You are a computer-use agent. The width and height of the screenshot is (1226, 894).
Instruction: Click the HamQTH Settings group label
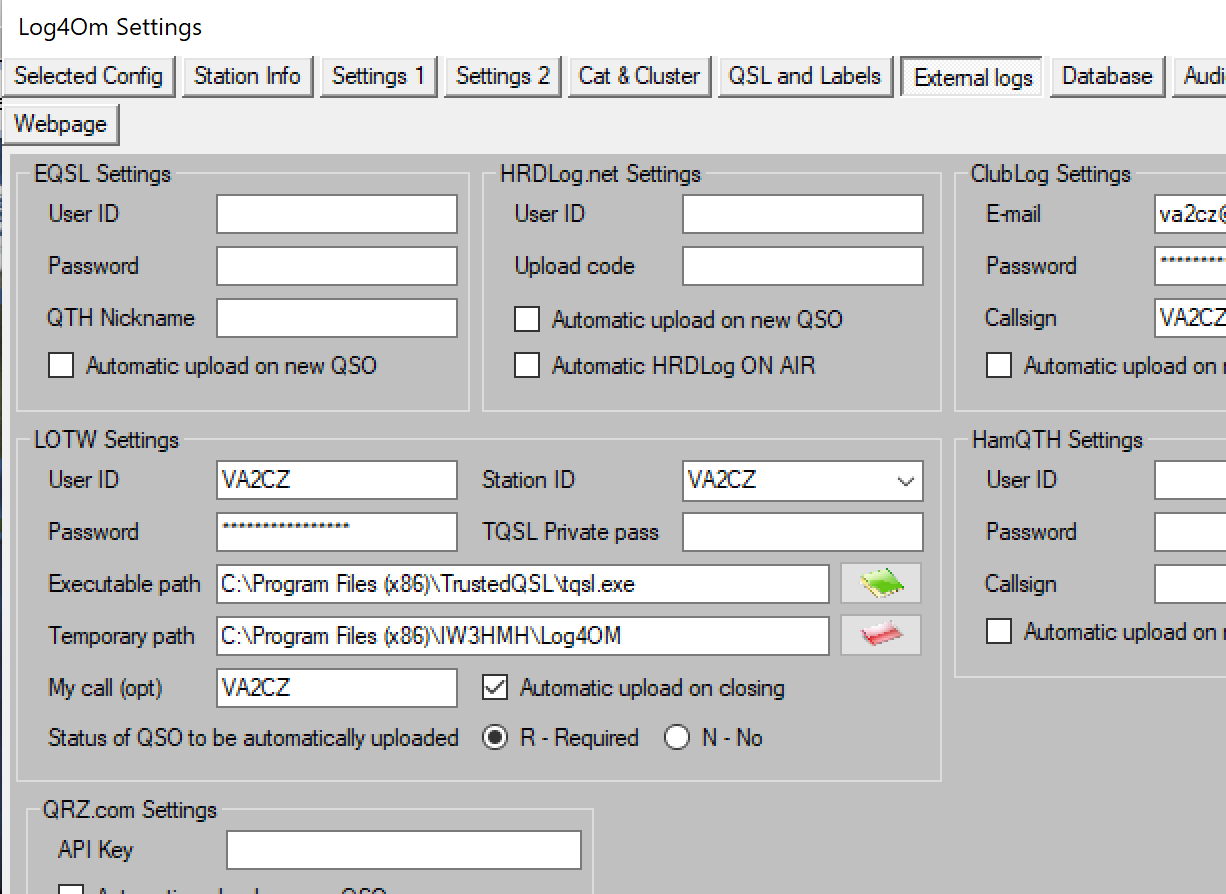(1057, 440)
